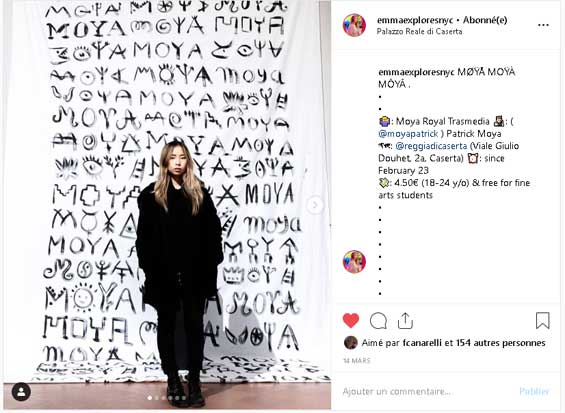Unlike the post with the red heart
The image size is (565, 413).
coord(351,320)
